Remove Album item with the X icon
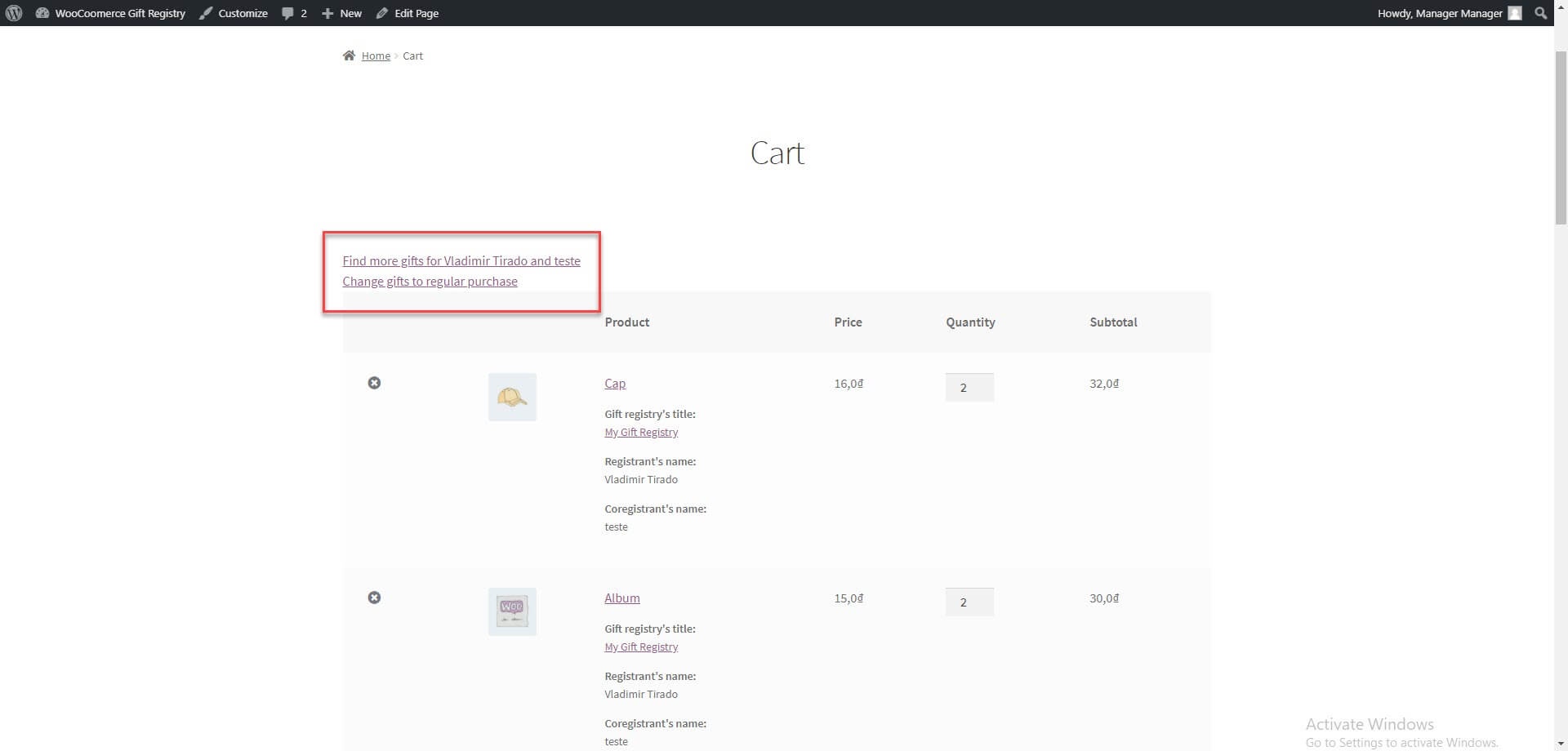 point(374,598)
